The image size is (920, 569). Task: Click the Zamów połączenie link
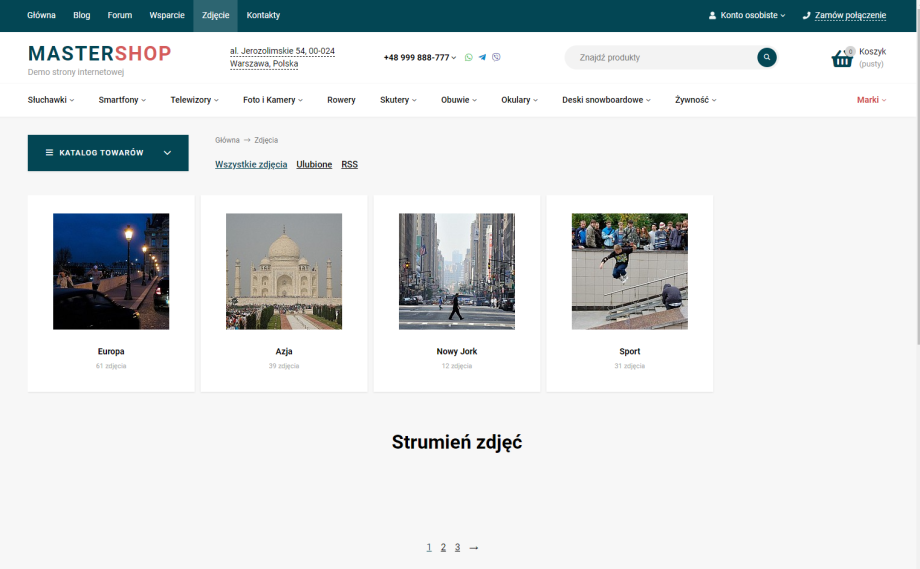(844, 16)
